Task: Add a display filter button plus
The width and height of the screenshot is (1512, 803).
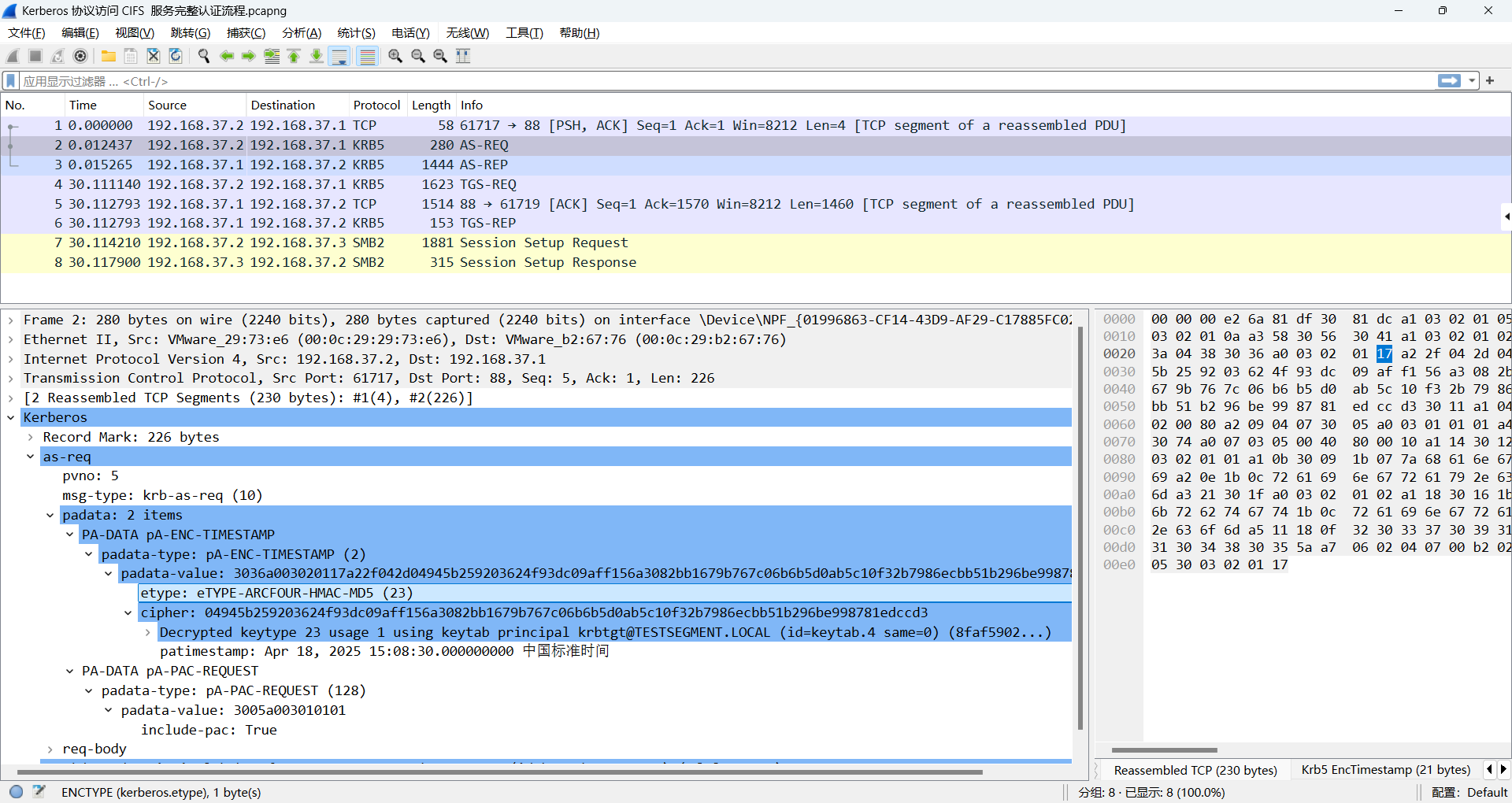Action: (1490, 81)
